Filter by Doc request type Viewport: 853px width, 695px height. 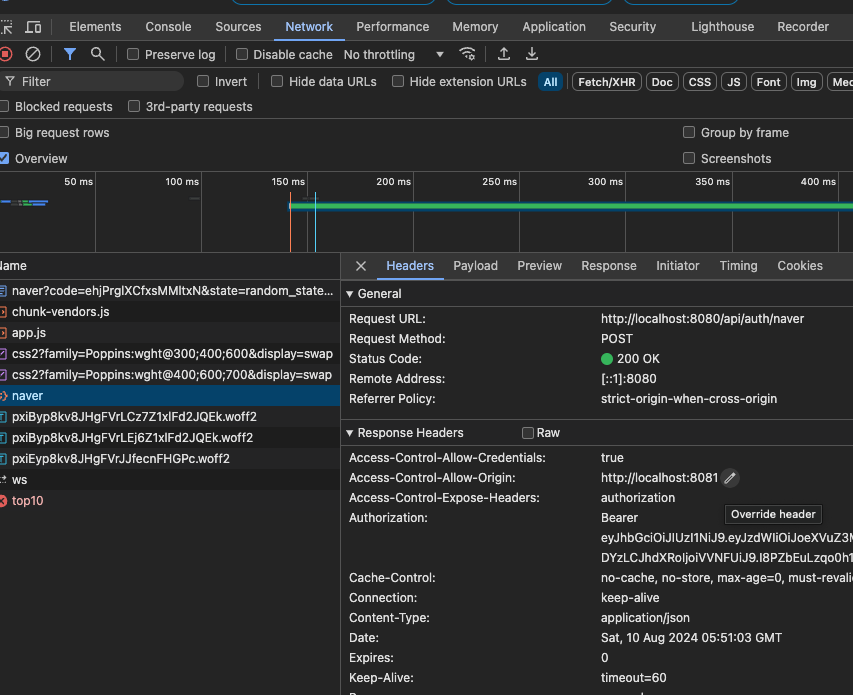(x=662, y=82)
